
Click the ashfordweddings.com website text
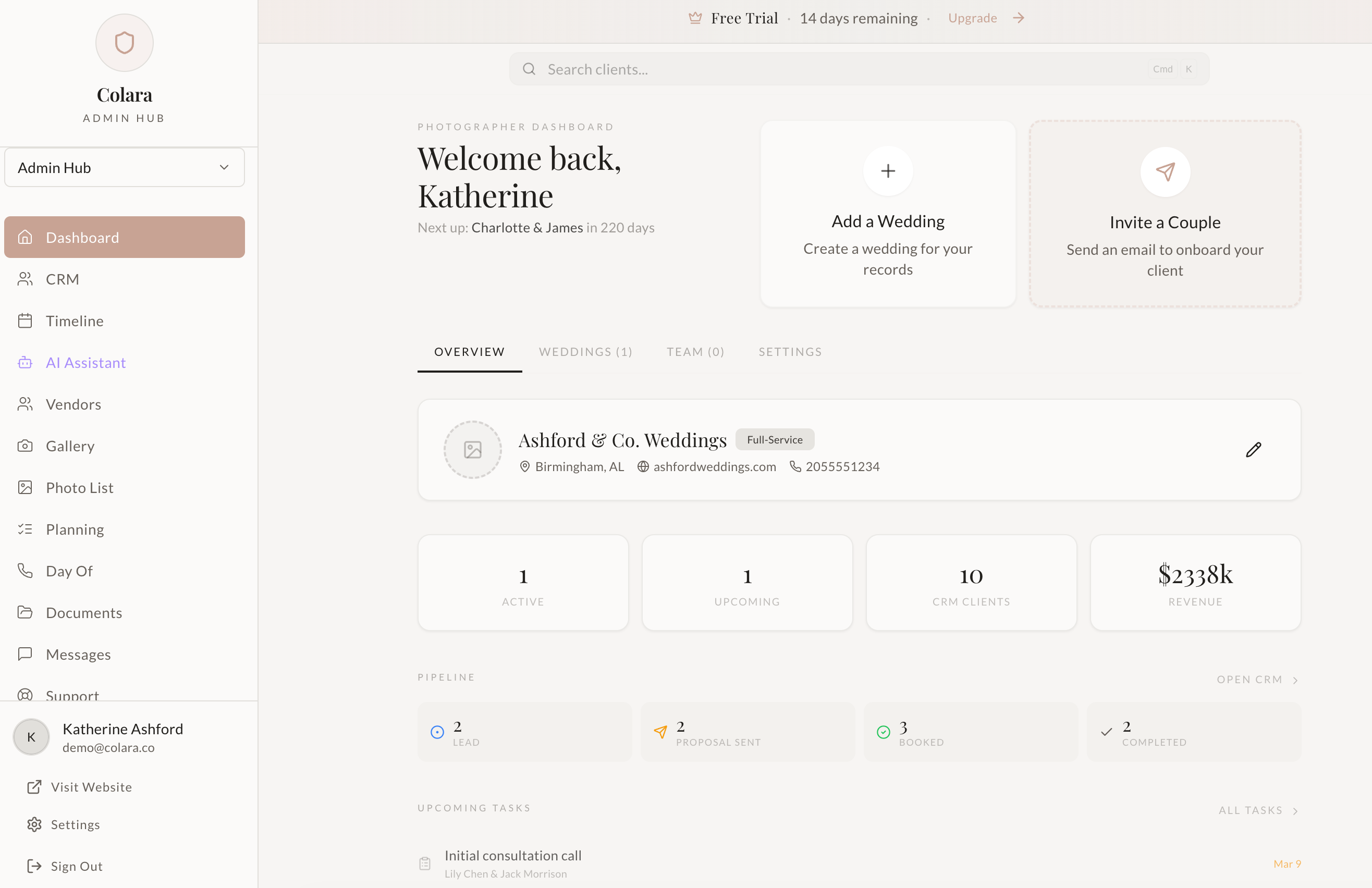(x=714, y=467)
